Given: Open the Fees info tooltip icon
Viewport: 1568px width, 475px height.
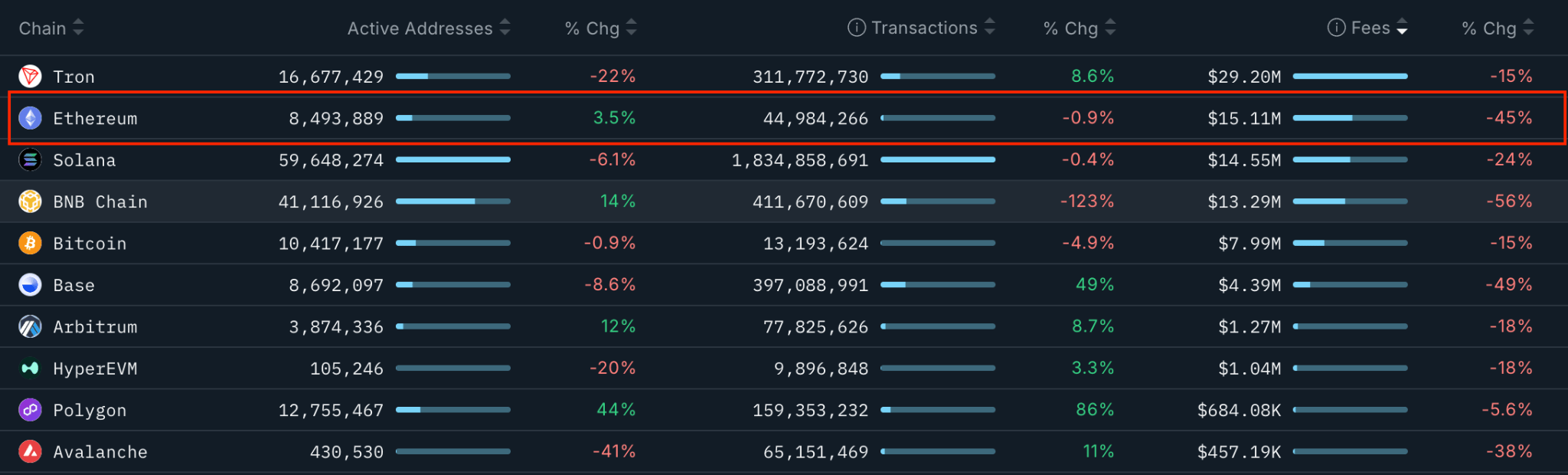Looking at the screenshot, I should tap(1336, 28).
